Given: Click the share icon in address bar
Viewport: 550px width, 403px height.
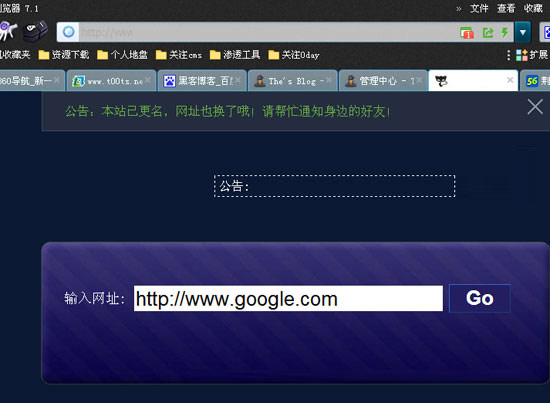Looking at the screenshot, I should [x=488, y=33].
